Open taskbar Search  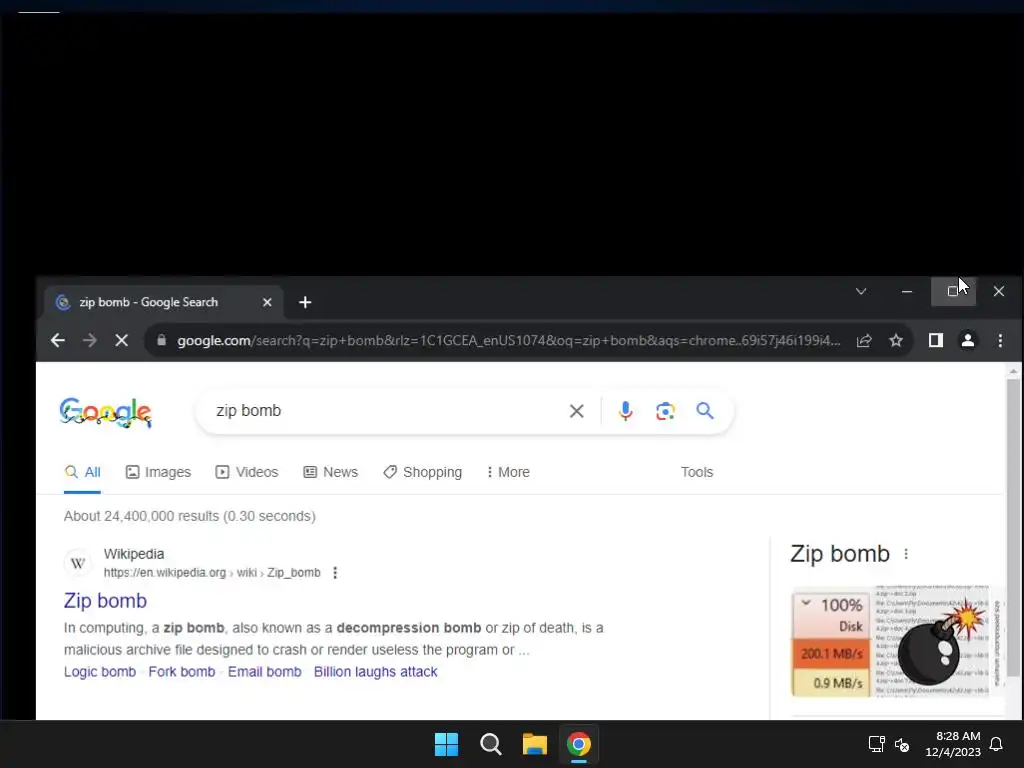tap(490, 744)
